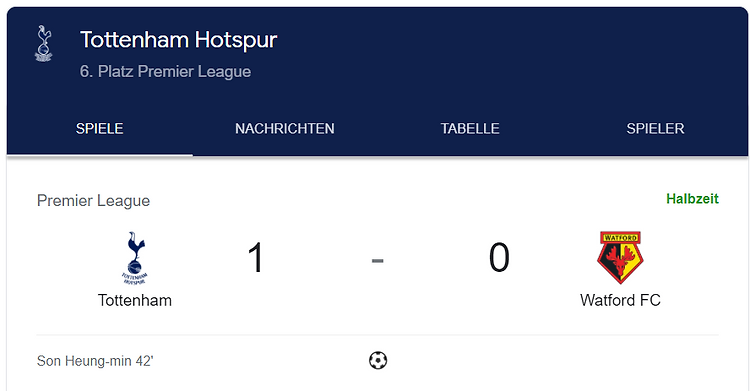Open the SPIELE tab
This screenshot has width=750, height=391.
99,128
